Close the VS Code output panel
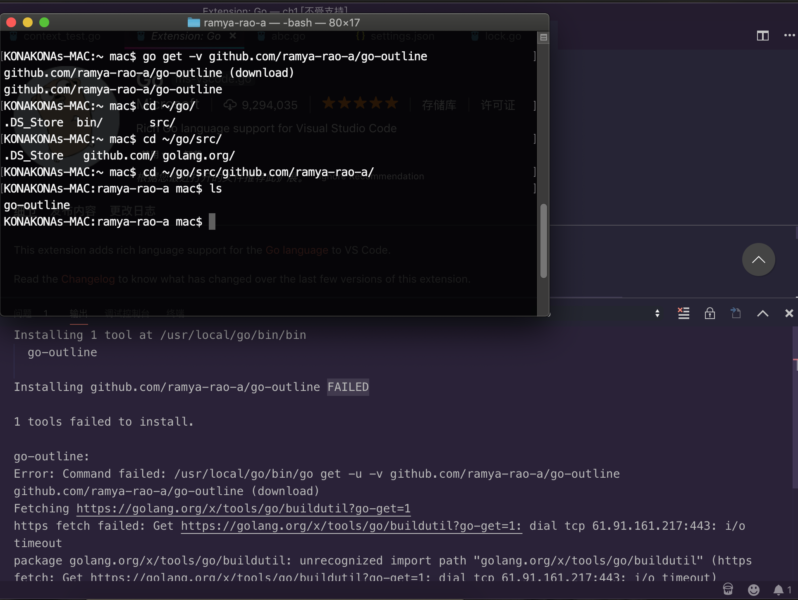This screenshot has width=798, height=600. point(789,313)
